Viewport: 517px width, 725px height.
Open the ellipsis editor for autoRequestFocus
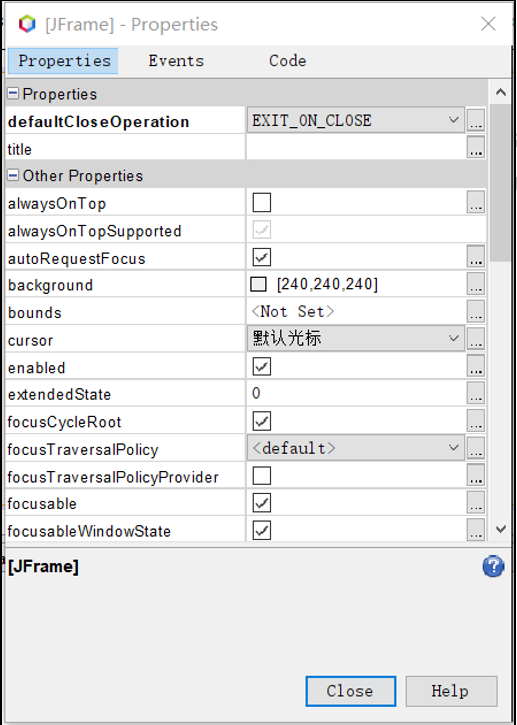(x=476, y=257)
